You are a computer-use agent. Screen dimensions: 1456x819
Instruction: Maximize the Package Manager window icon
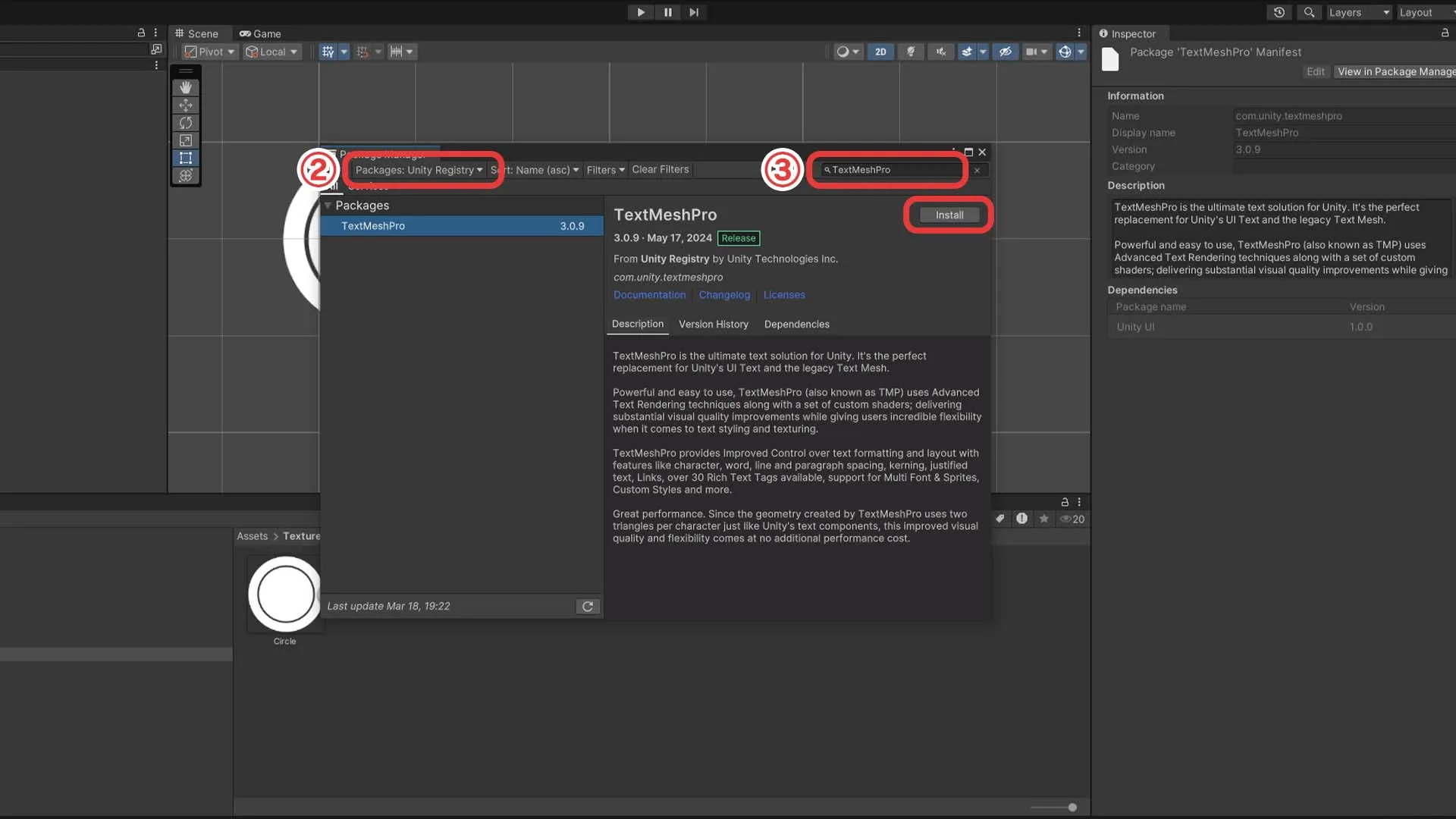pyautogui.click(x=968, y=152)
